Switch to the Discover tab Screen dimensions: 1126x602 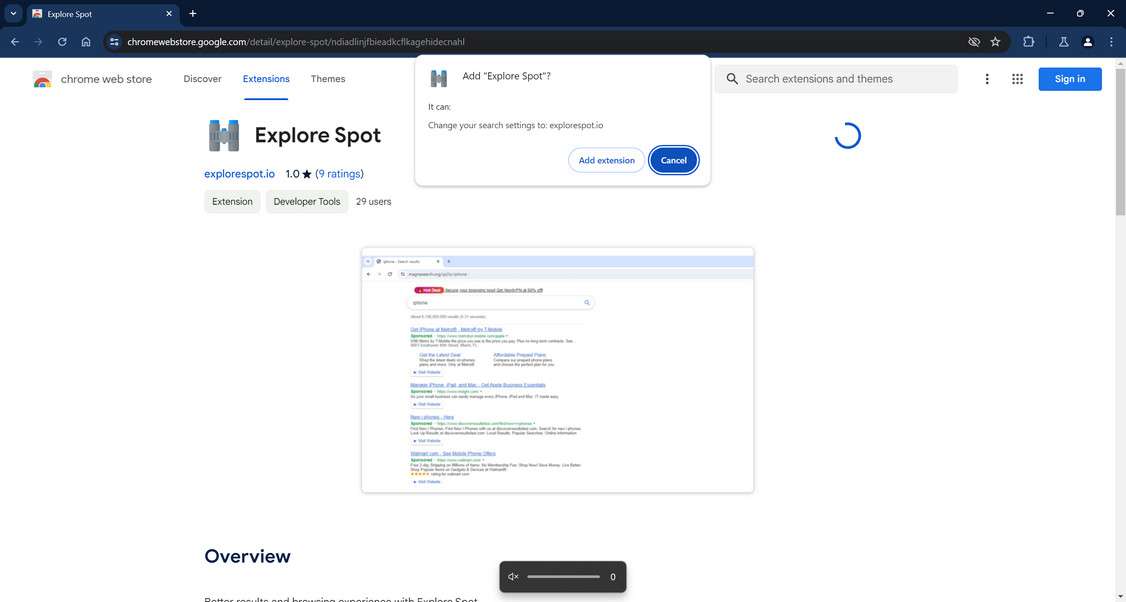click(x=202, y=78)
